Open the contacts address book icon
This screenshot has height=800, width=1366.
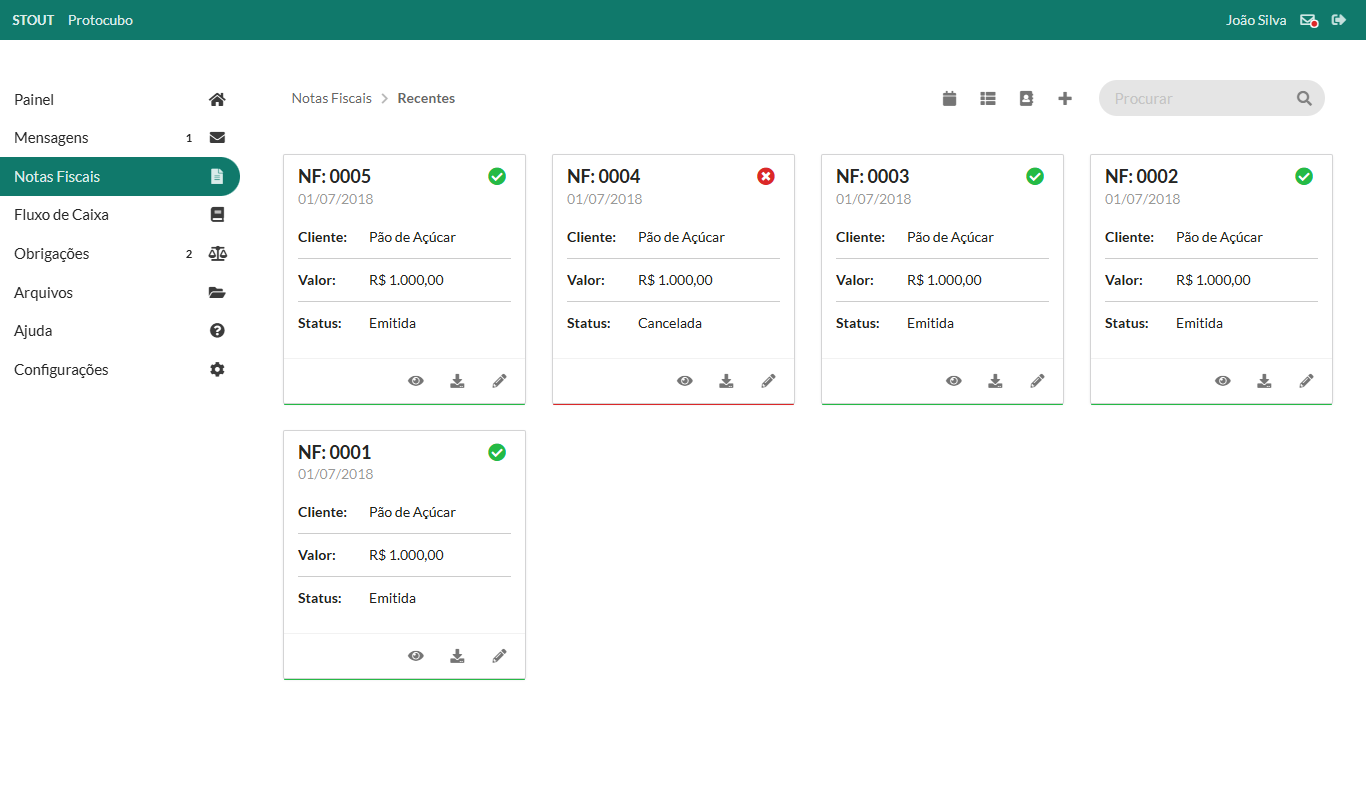1026,98
